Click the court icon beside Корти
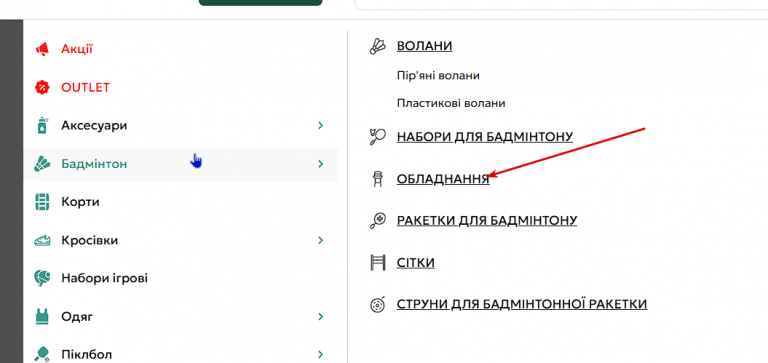Screen dimensions: 768x363 coord(42,202)
